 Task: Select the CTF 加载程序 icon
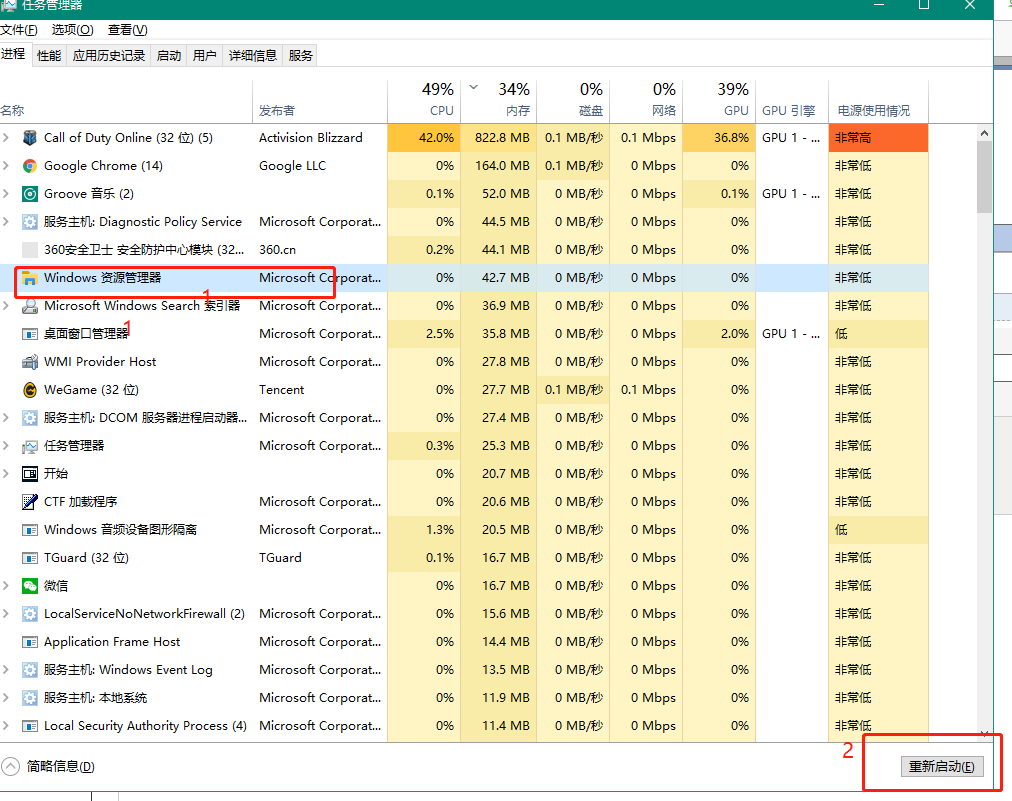30,502
